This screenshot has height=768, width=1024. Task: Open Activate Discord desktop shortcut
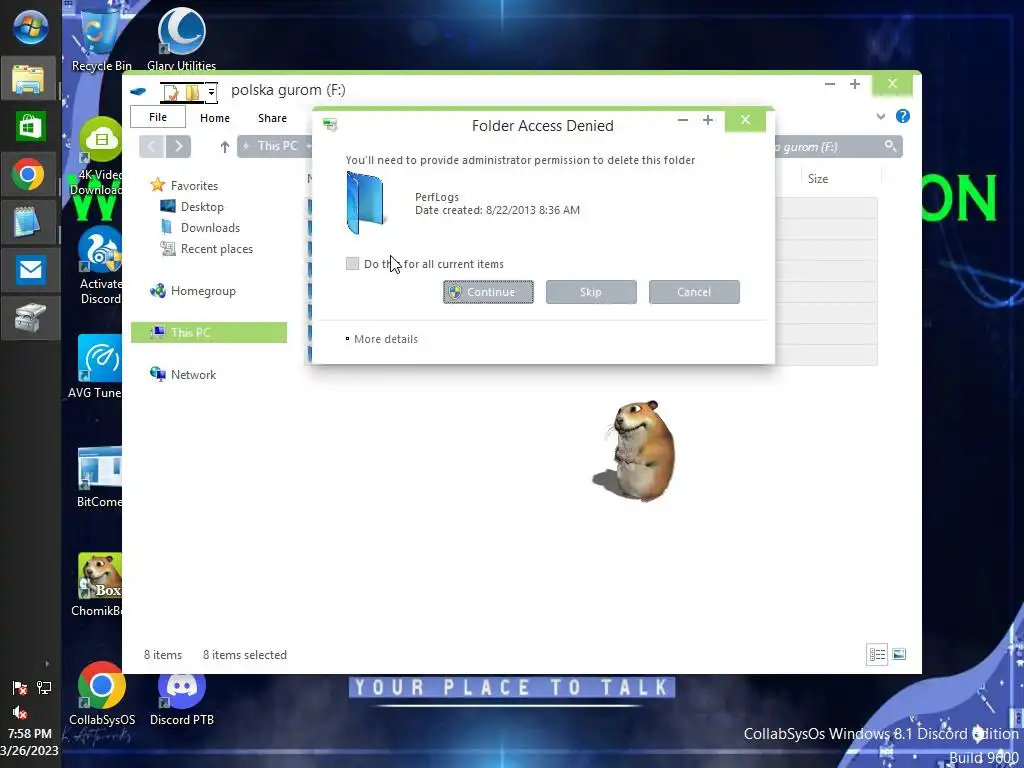click(x=99, y=265)
